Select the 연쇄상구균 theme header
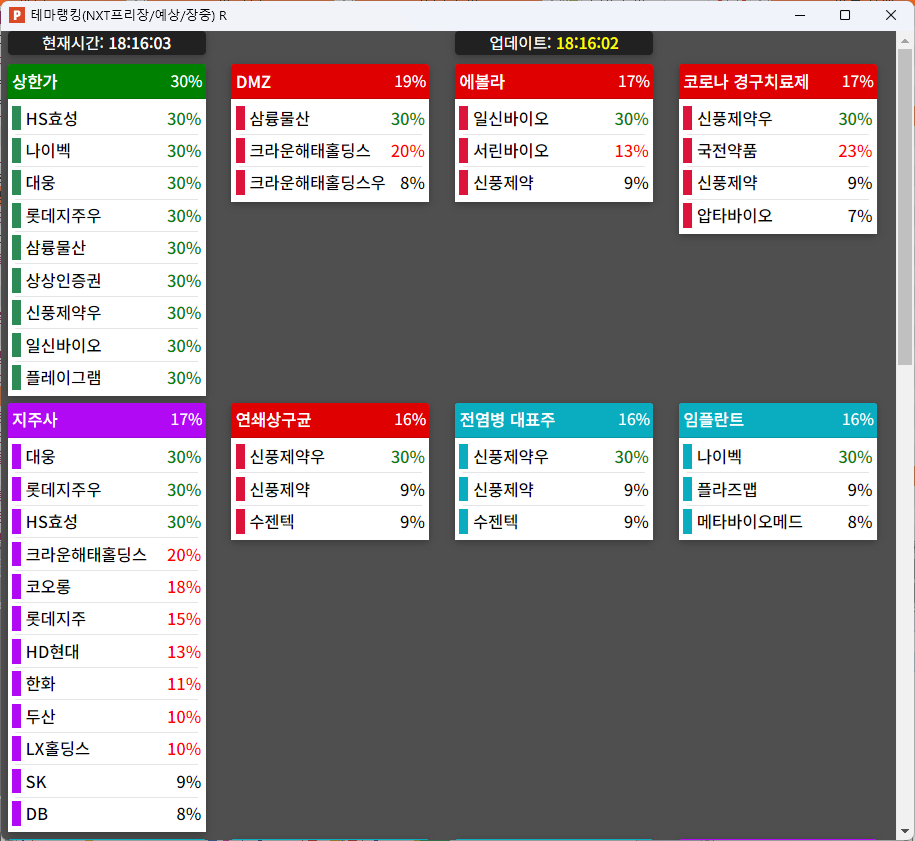Viewport: 915px width, 841px height. coord(330,420)
